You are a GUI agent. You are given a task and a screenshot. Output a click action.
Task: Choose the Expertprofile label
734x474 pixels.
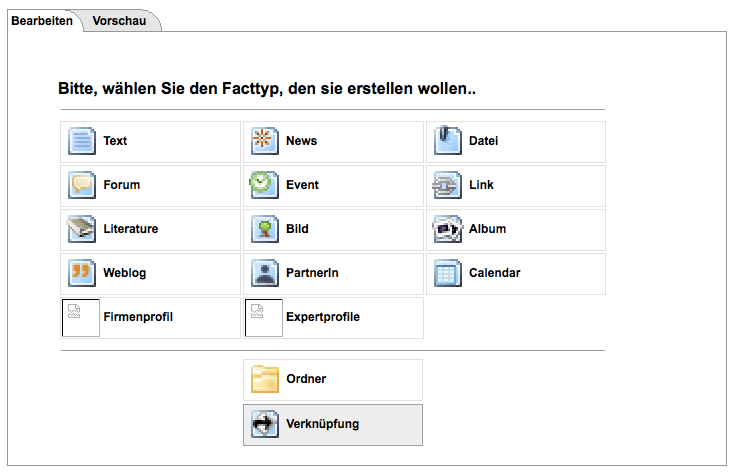coord(322,317)
